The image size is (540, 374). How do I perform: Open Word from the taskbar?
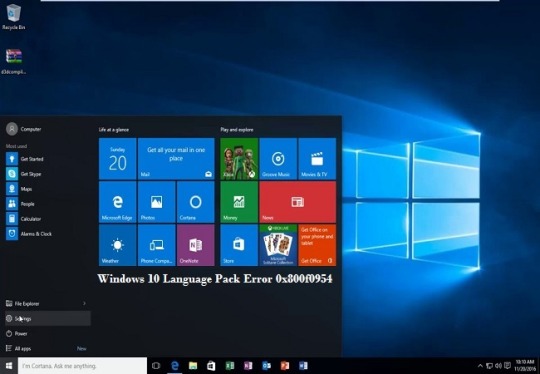(303, 366)
